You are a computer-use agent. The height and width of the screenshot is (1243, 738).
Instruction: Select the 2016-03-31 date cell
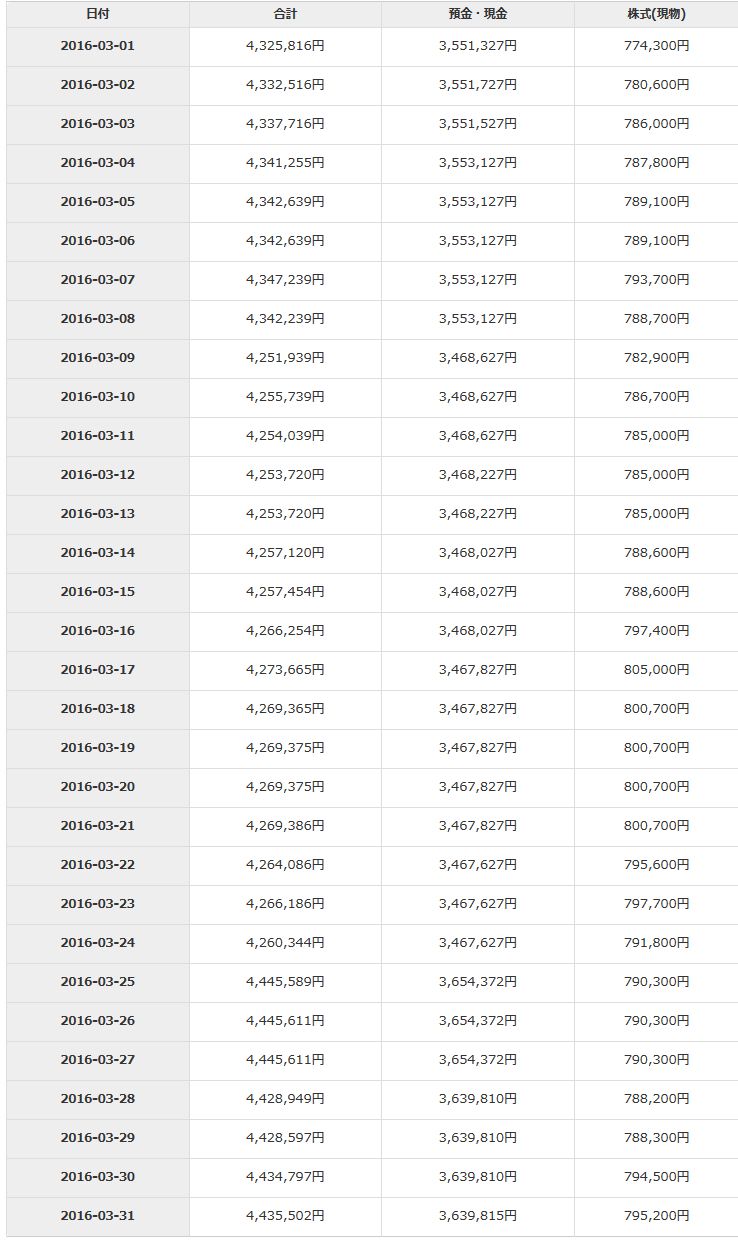coord(97,1216)
